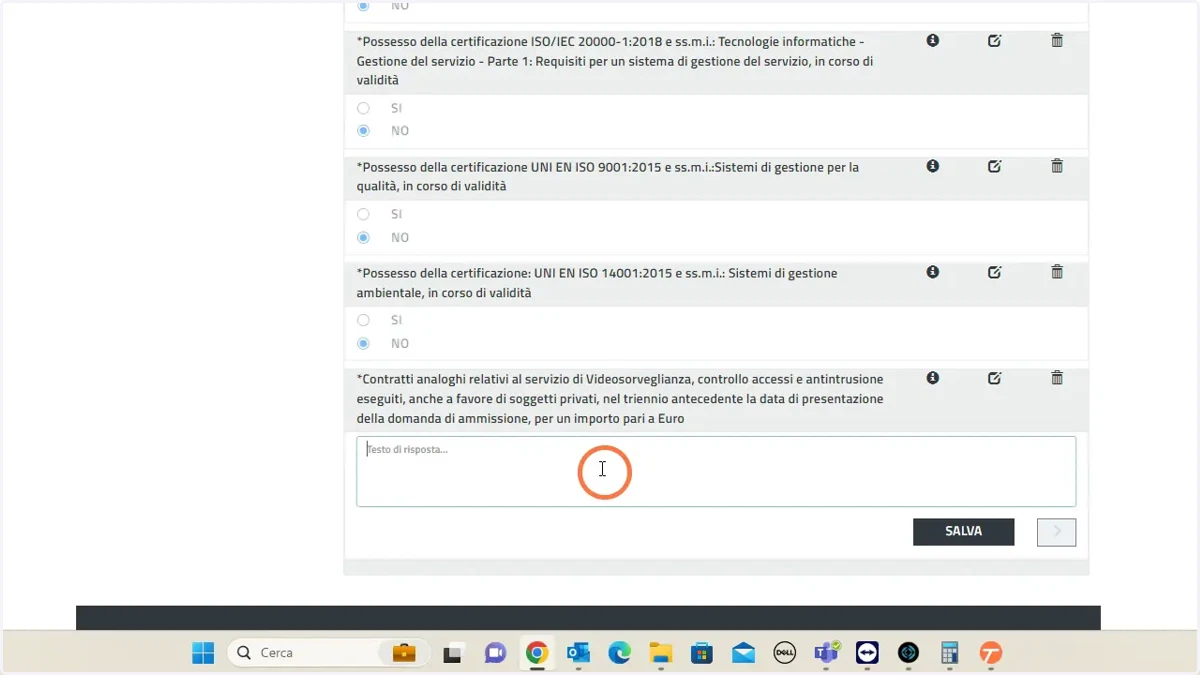The image size is (1200, 675).
Task: Open the Mail app from the taskbar
Action: pos(743,653)
